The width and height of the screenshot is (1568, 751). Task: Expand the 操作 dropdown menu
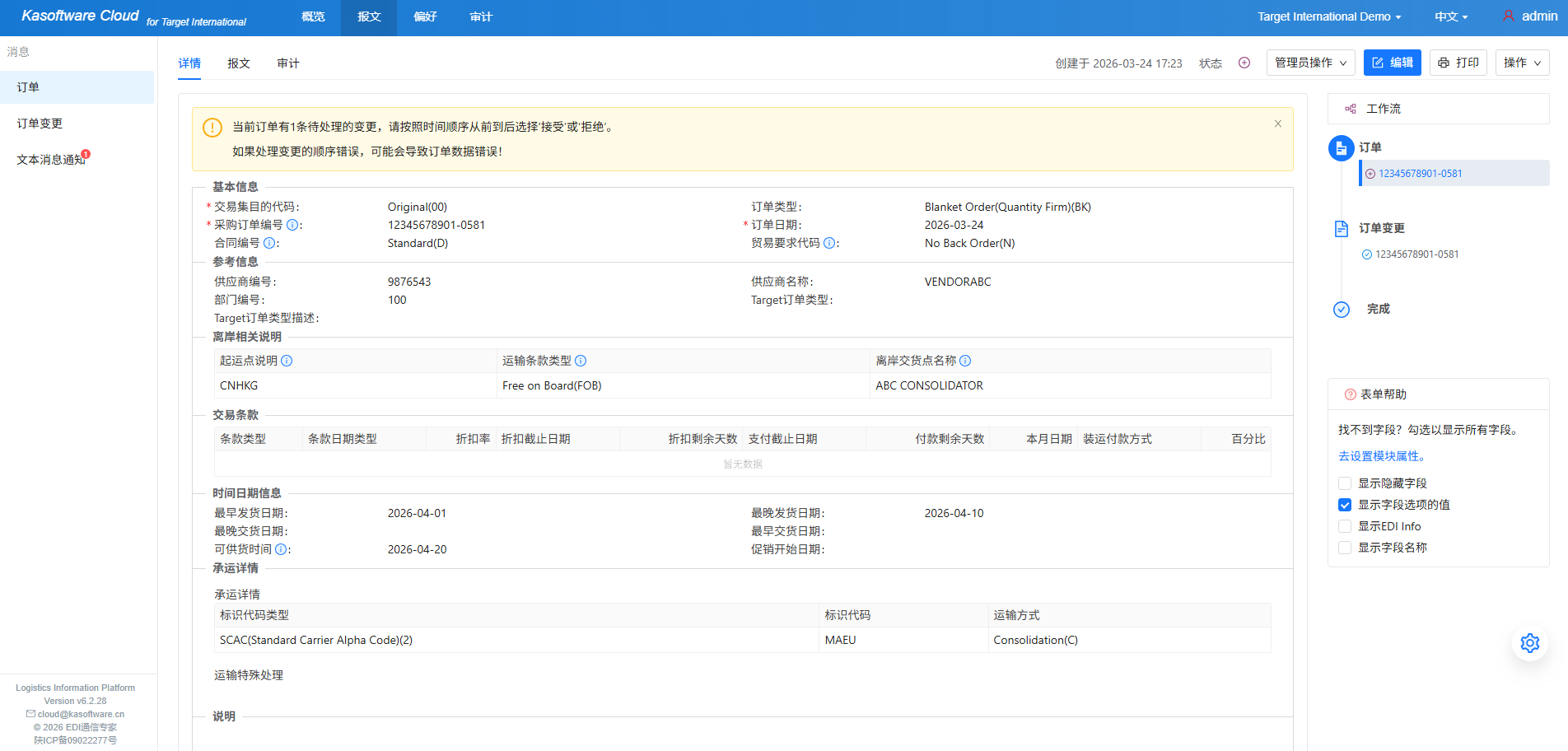pyautogui.click(x=1521, y=63)
